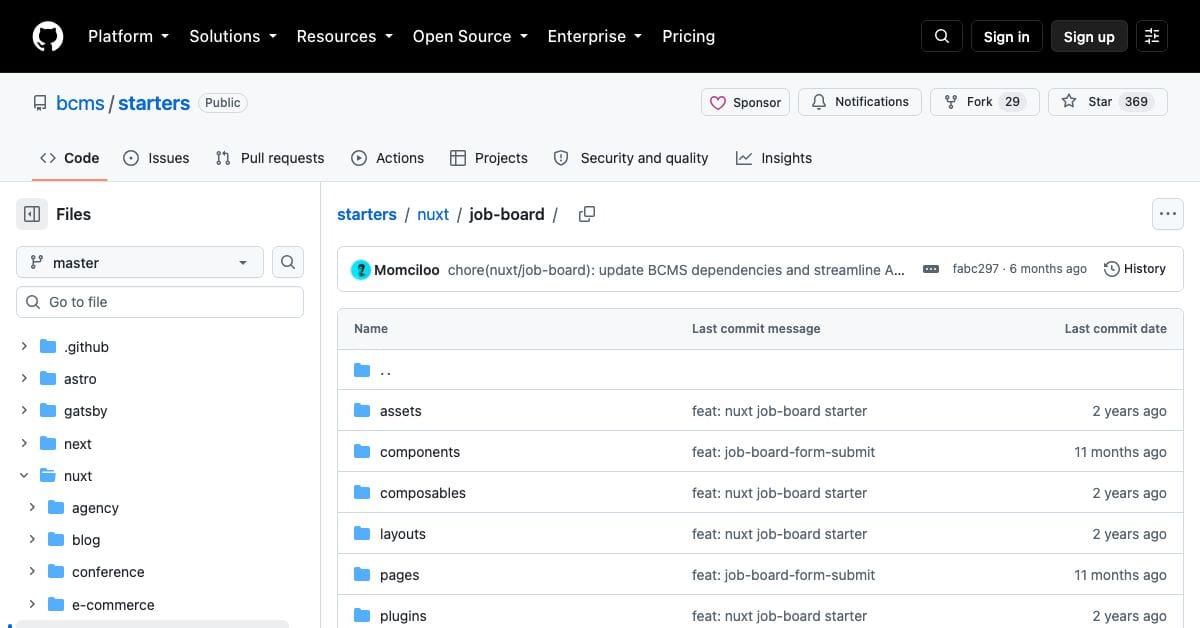1200x628 pixels.
Task: View commit History link
Action: click(x=1135, y=269)
